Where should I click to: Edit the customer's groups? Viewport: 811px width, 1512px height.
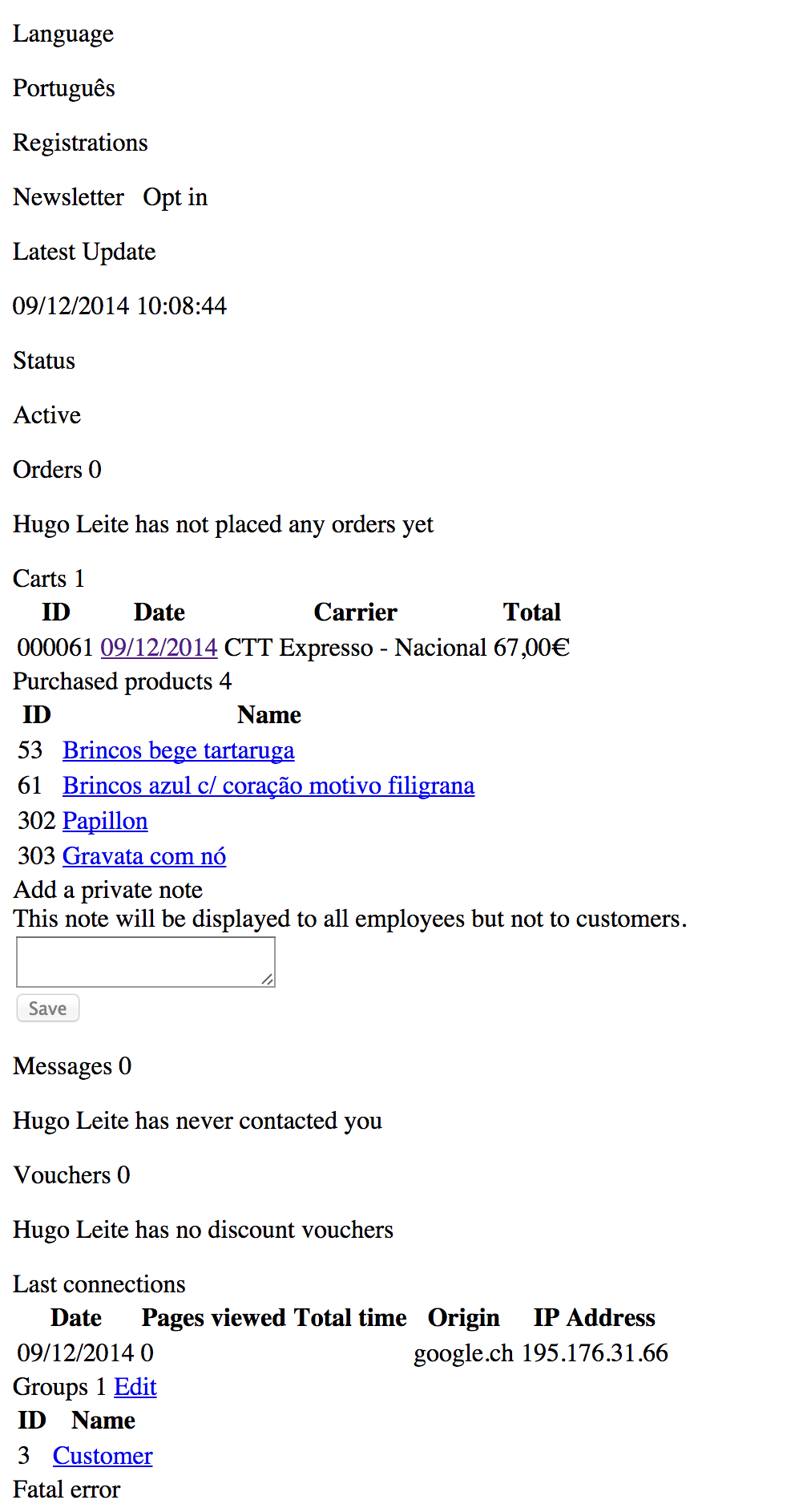[x=135, y=1386]
